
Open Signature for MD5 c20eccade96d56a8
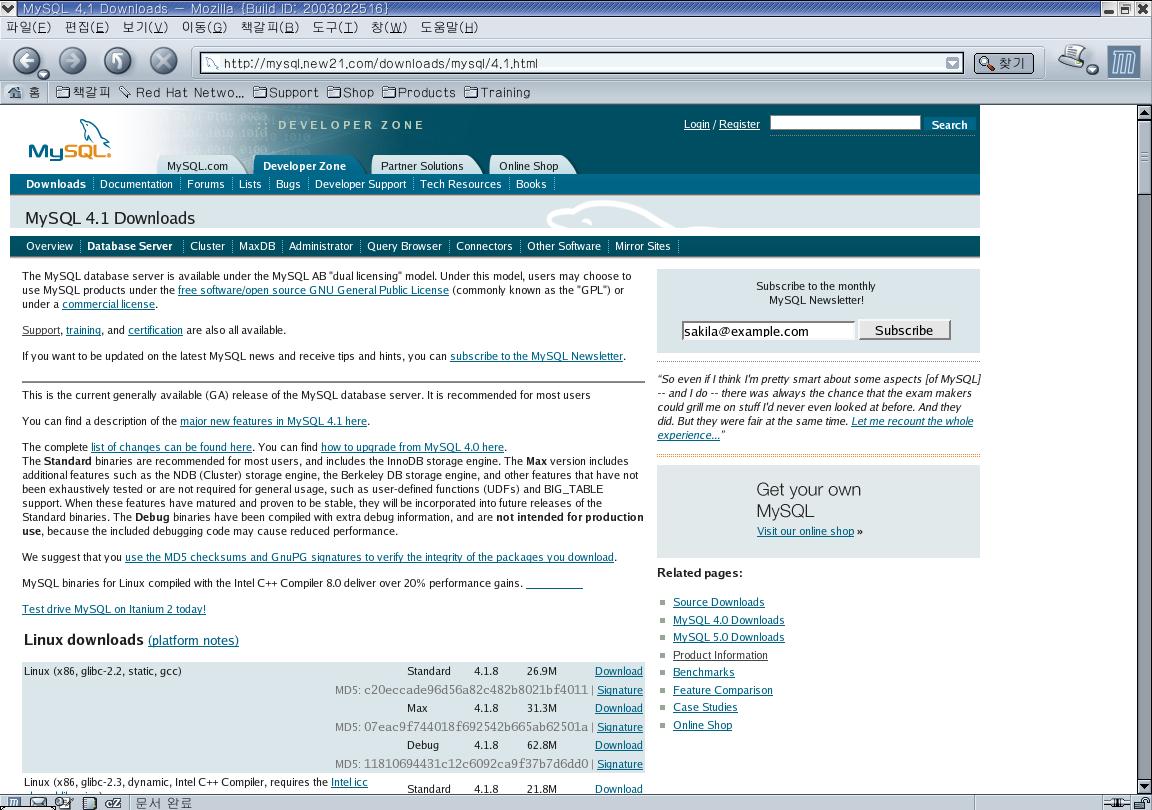(619, 690)
